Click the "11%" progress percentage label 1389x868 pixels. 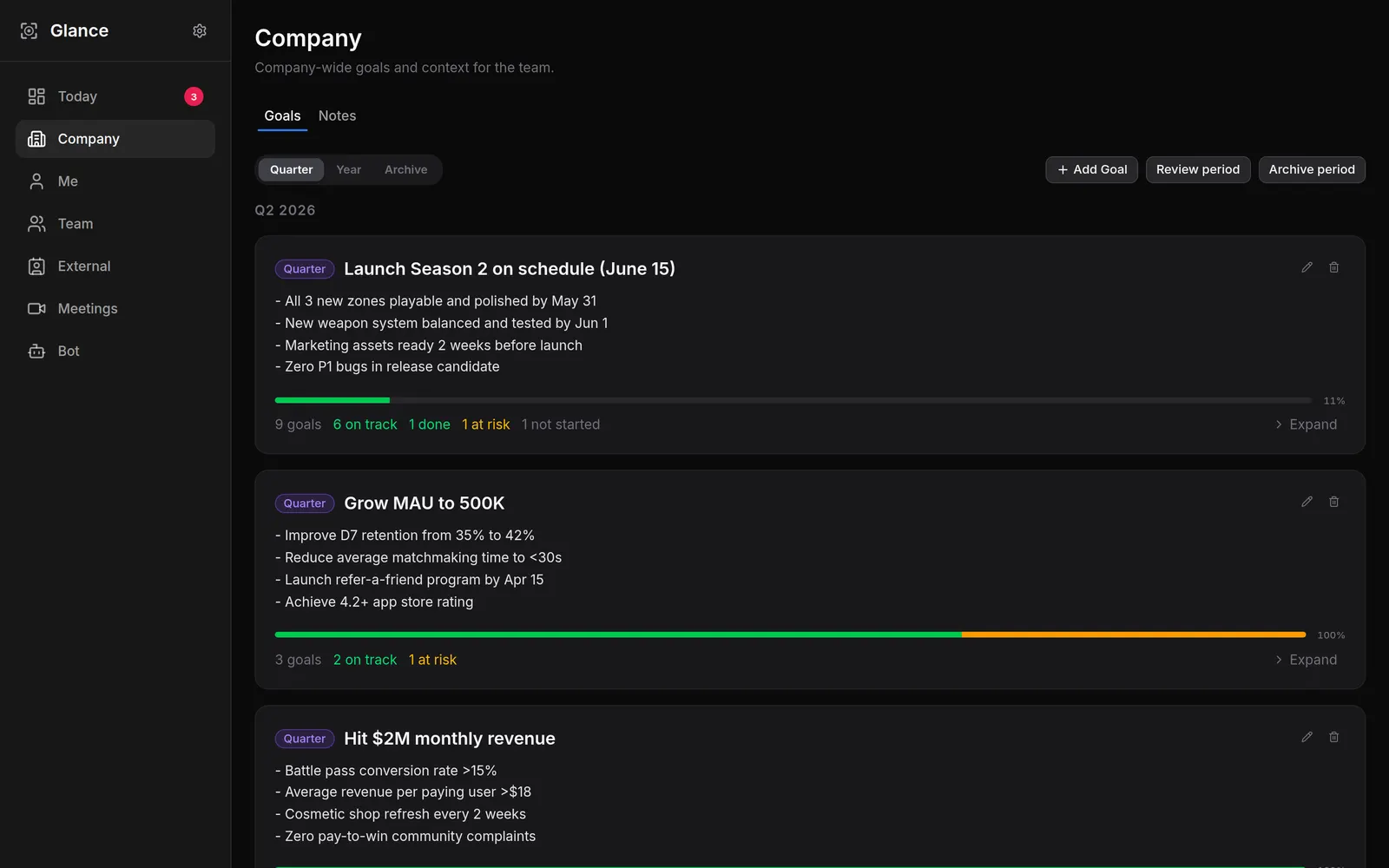click(x=1334, y=401)
